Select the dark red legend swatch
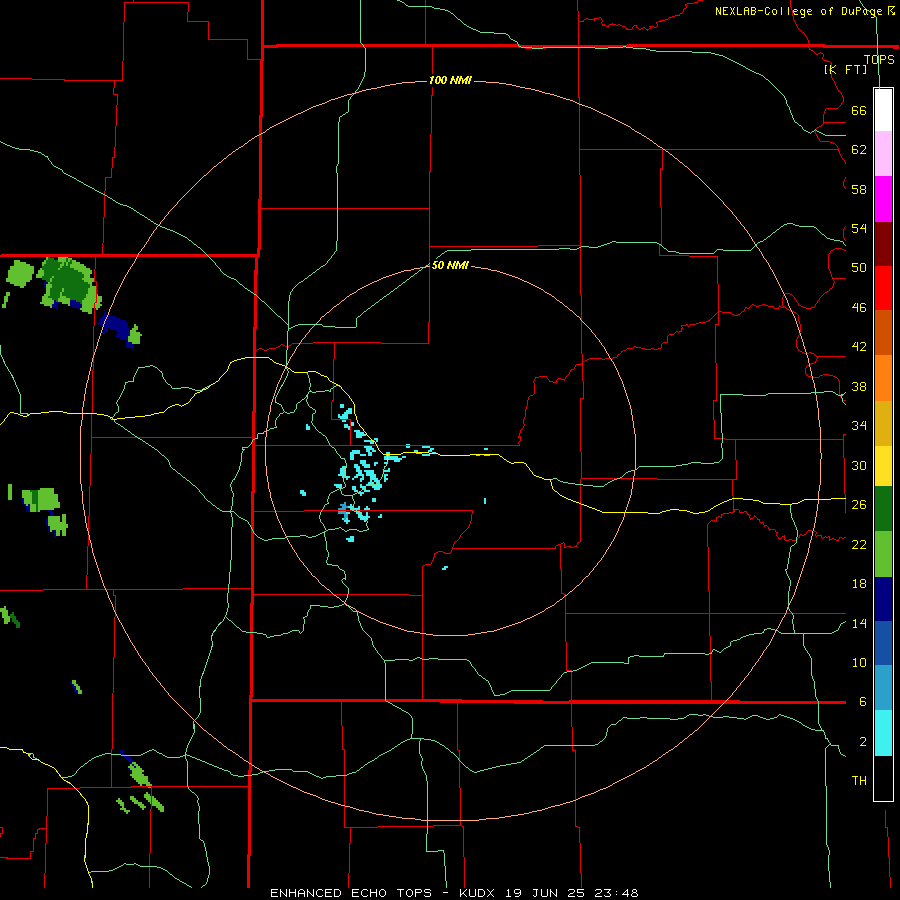The width and height of the screenshot is (900, 900). click(883, 244)
